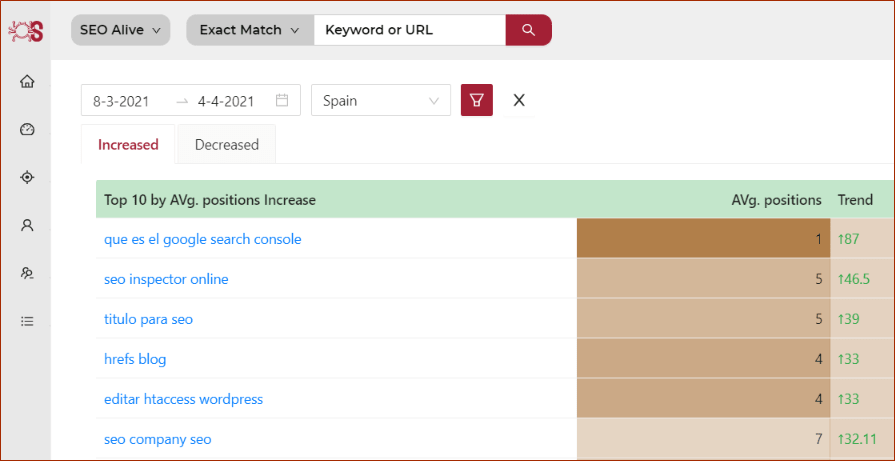Open the users group sidebar icon
This screenshot has width=895, height=461.
pyautogui.click(x=27, y=273)
